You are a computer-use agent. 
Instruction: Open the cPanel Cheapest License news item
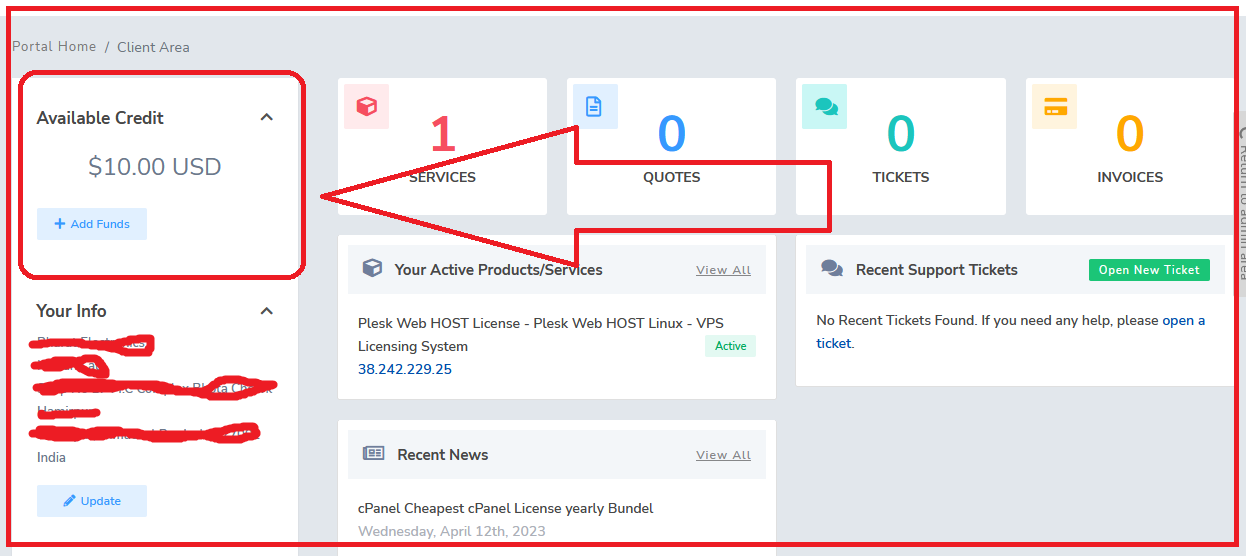pos(505,508)
